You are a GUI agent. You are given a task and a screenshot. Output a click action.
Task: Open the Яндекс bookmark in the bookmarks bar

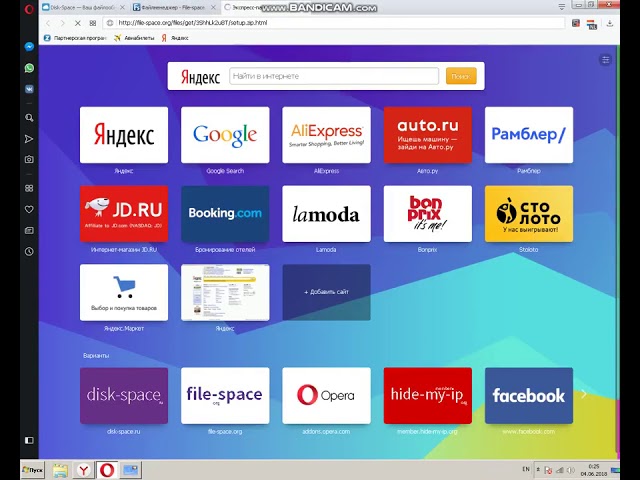click(175, 38)
